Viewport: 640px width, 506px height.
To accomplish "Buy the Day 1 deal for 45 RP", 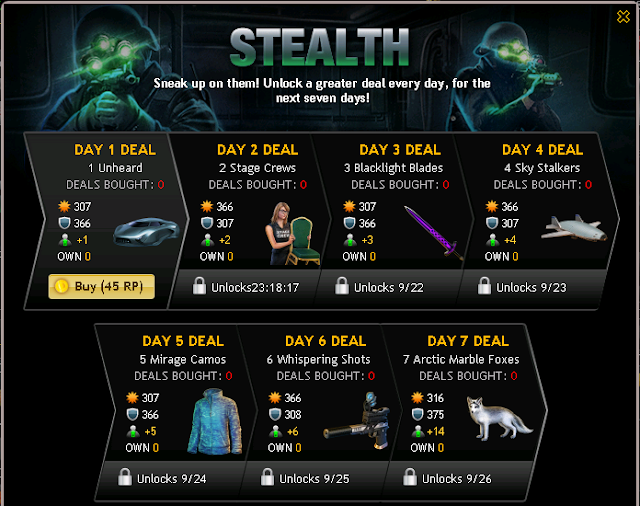I will pyautogui.click(x=101, y=286).
